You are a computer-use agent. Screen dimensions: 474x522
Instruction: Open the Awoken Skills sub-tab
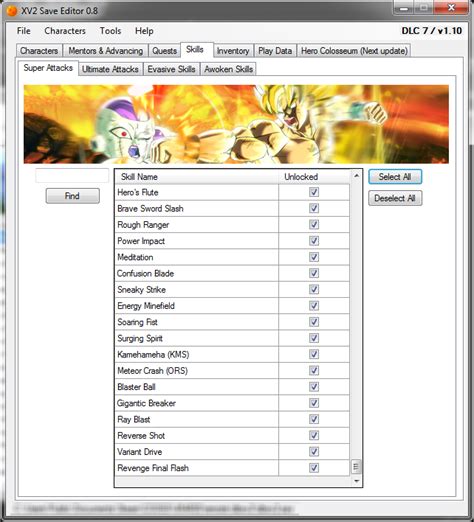228,69
